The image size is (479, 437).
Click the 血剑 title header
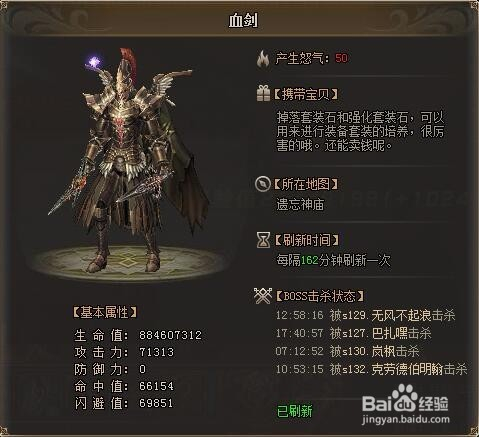click(x=243, y=21)
